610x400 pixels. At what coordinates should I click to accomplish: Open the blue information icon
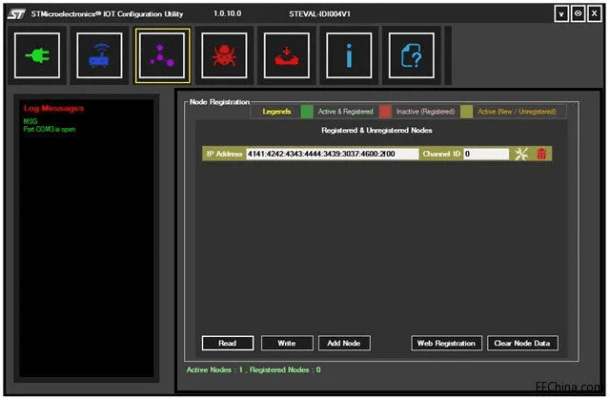click(x=348, y=56)
